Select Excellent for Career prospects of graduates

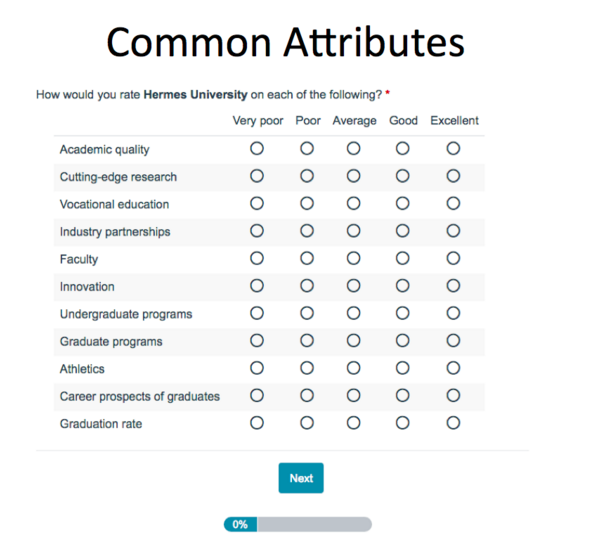click(x=453, y=396)
